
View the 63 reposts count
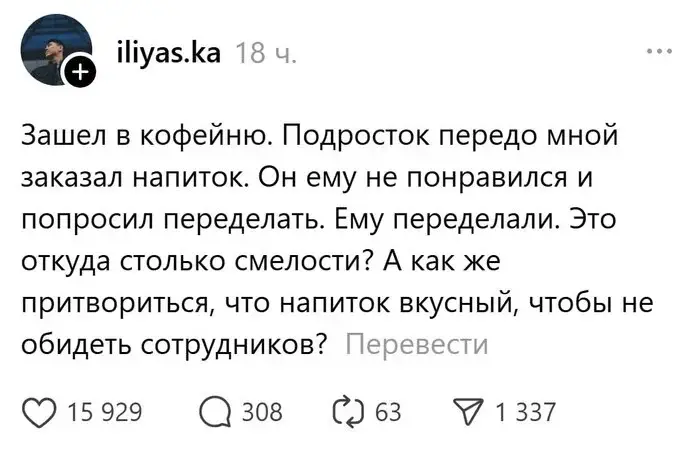click(x=388, y=411)
